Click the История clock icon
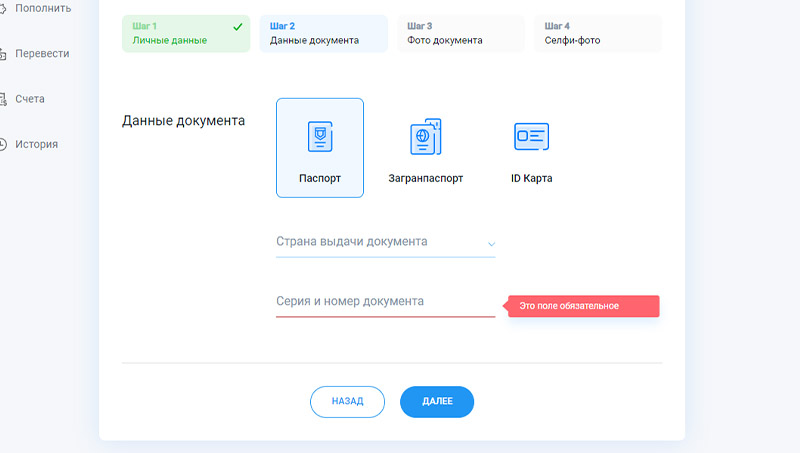This screenshot has height=453, width=800. 3,144
